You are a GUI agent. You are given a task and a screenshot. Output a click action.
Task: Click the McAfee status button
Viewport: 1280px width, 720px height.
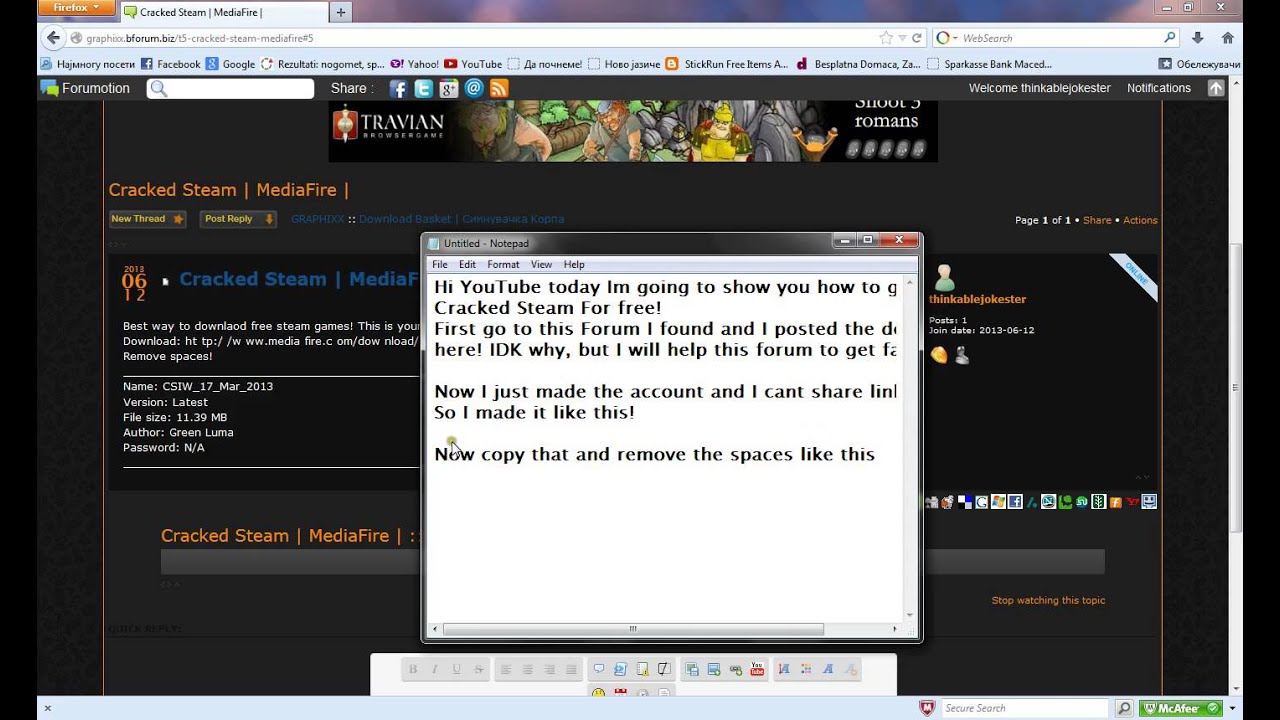1180,708
